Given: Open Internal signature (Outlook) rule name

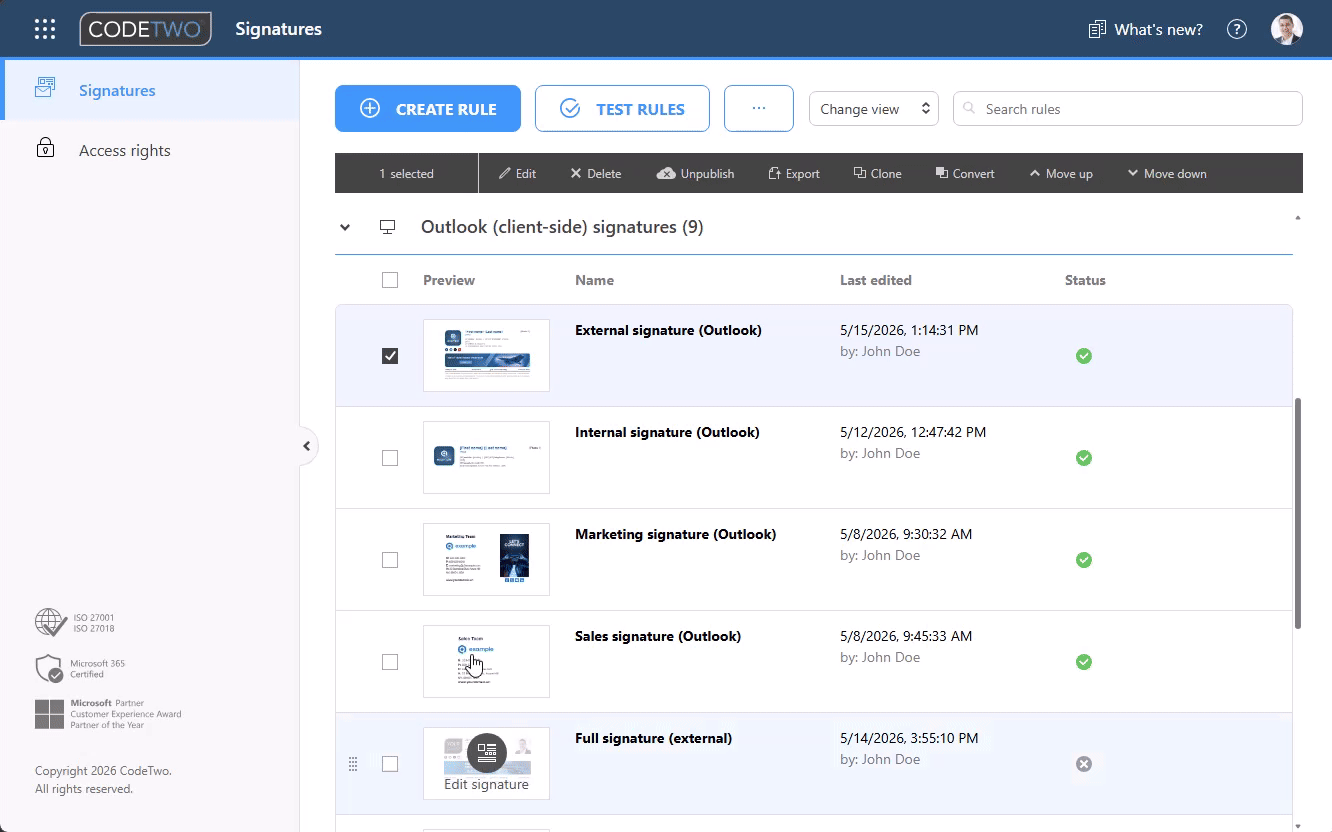Looking at the screenshot, I should coord(667,432).
